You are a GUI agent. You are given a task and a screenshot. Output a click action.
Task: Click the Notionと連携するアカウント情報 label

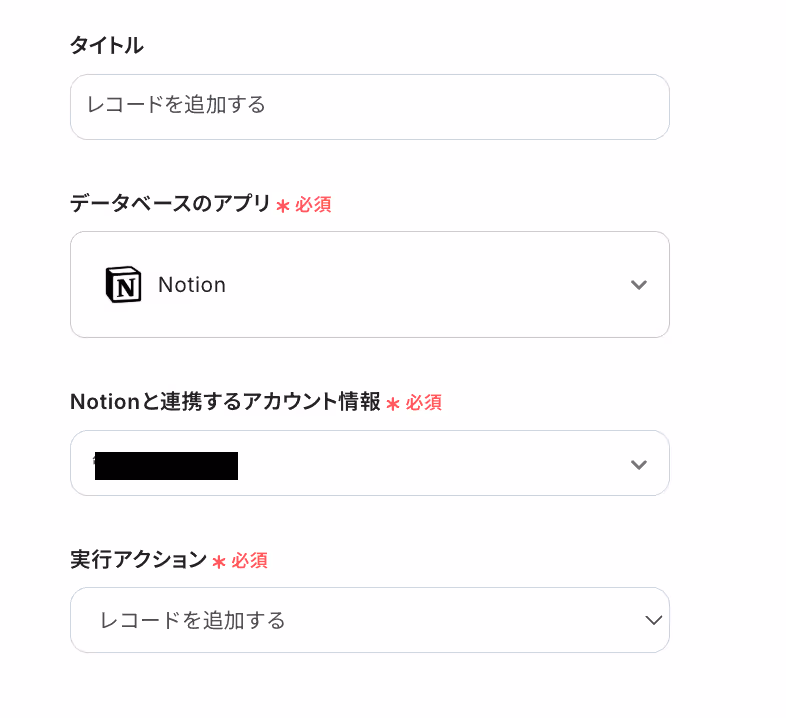click(226, 402)
